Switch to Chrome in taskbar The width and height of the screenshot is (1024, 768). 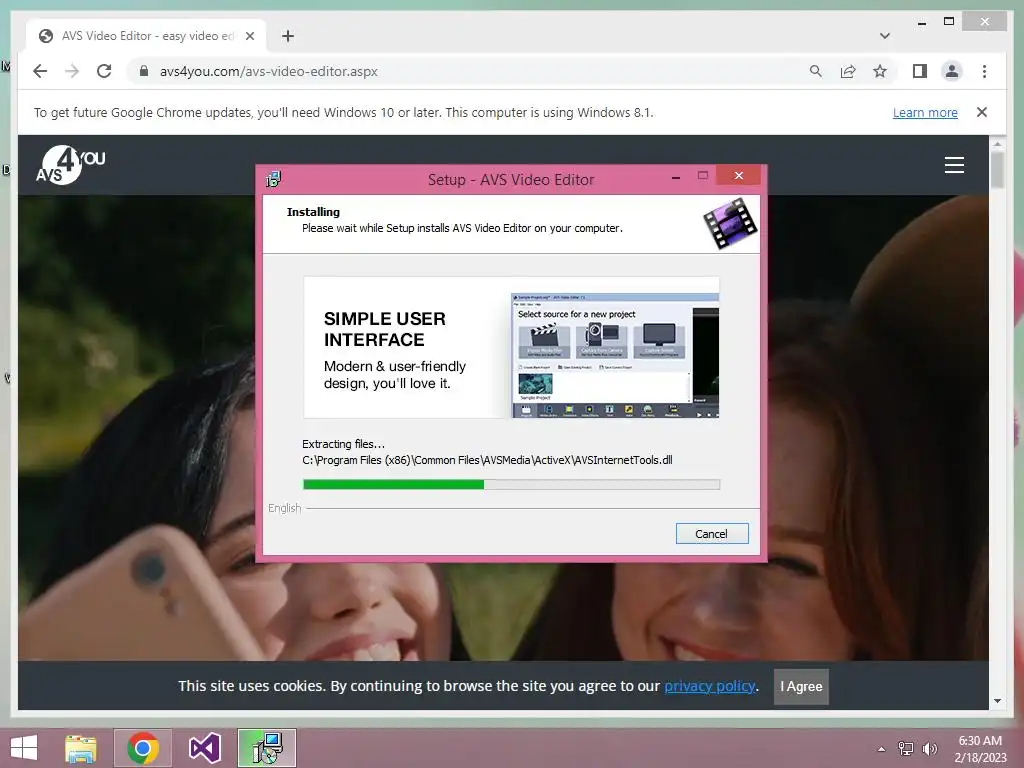[143, 748]
